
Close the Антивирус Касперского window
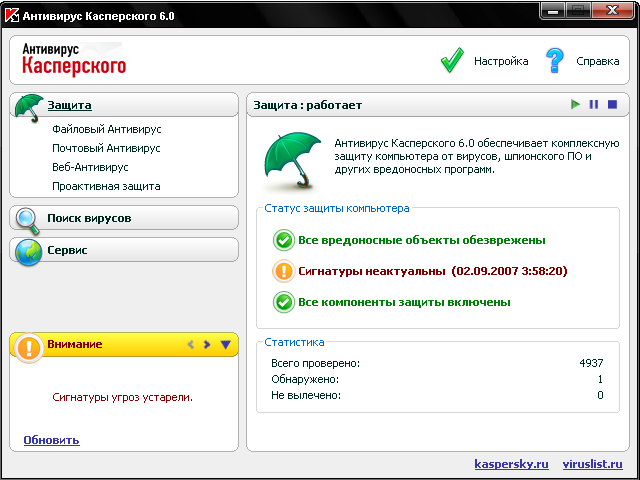612,11
